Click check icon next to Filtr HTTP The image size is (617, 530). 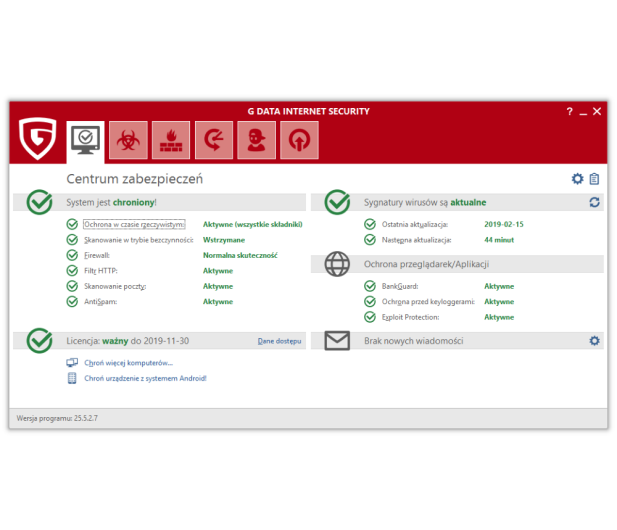72,271
